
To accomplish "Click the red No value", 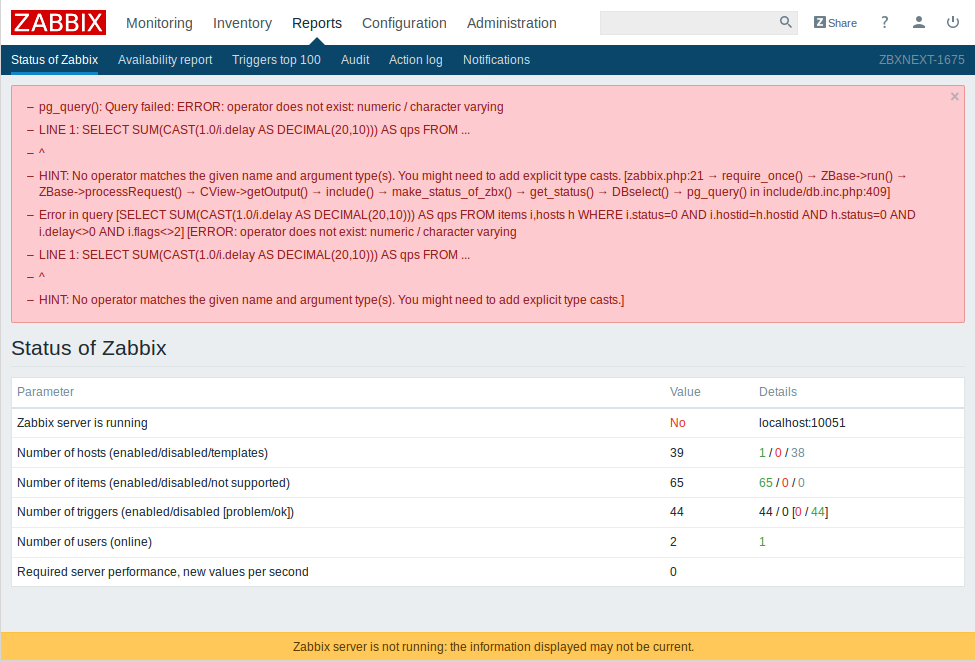I will point(677,423).
